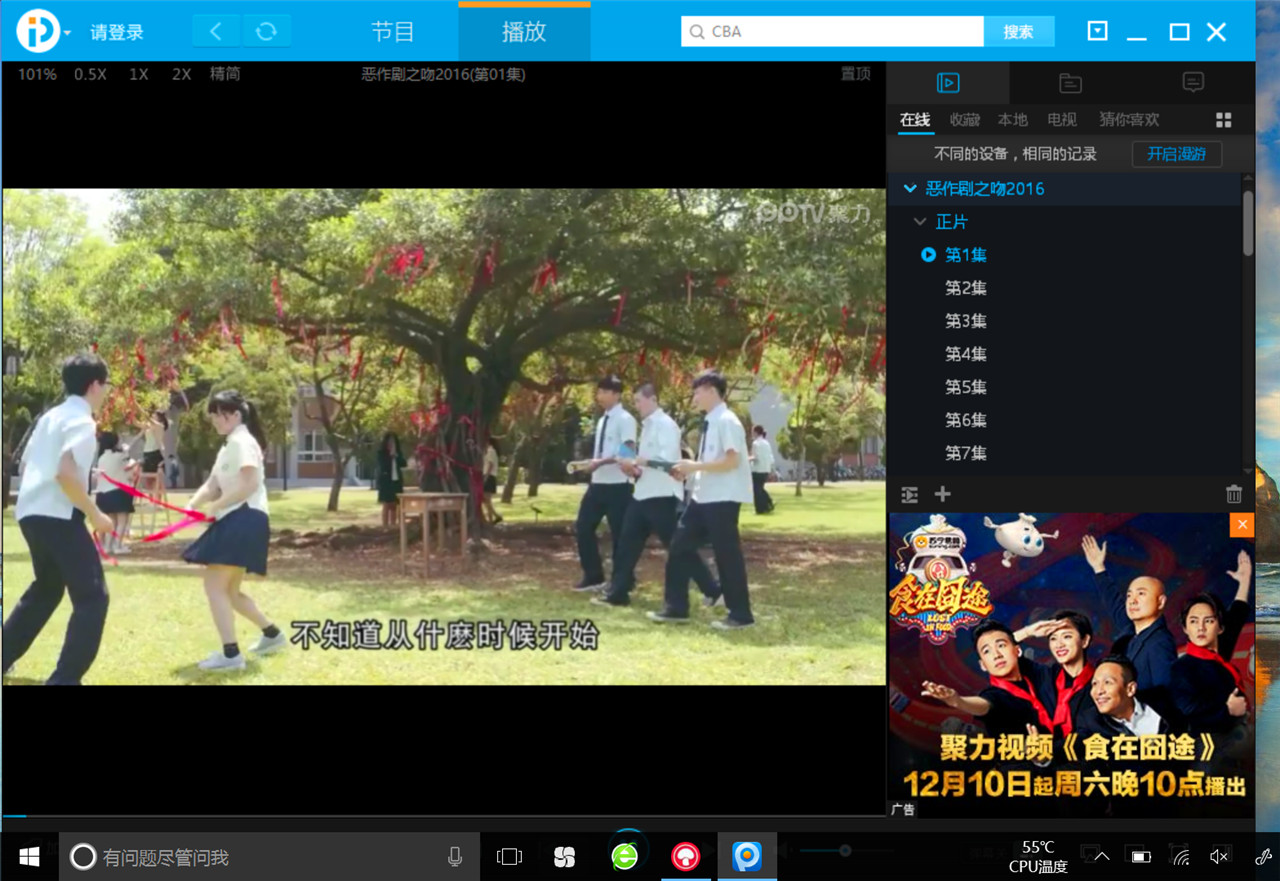Collapse the 正片 section

click(920, 222)
